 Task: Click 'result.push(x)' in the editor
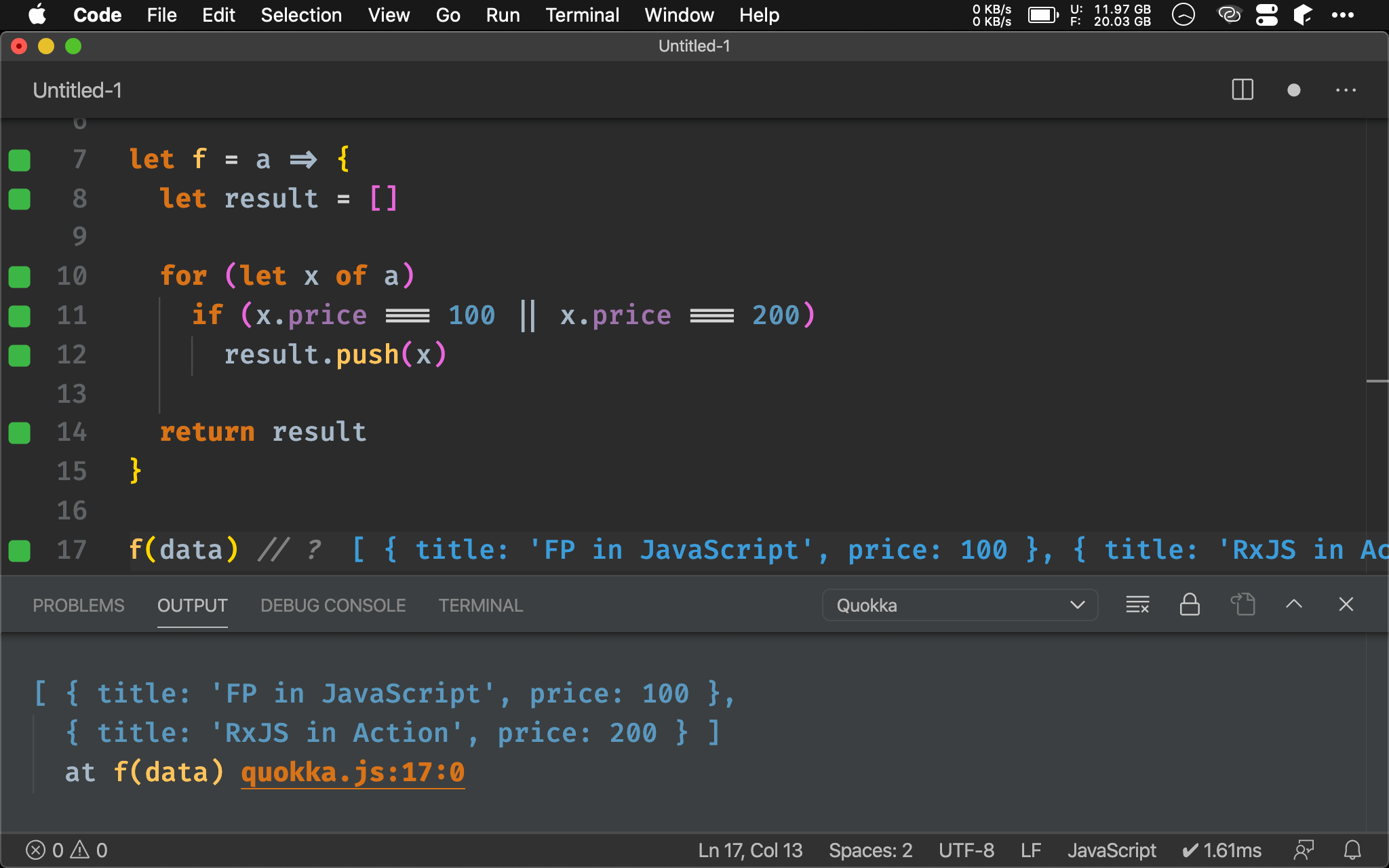335,355
